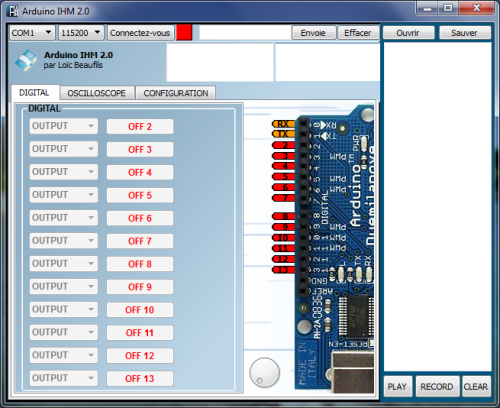Click the RECORD button
The image size is (500, 408).
click(x=437, y=387)
